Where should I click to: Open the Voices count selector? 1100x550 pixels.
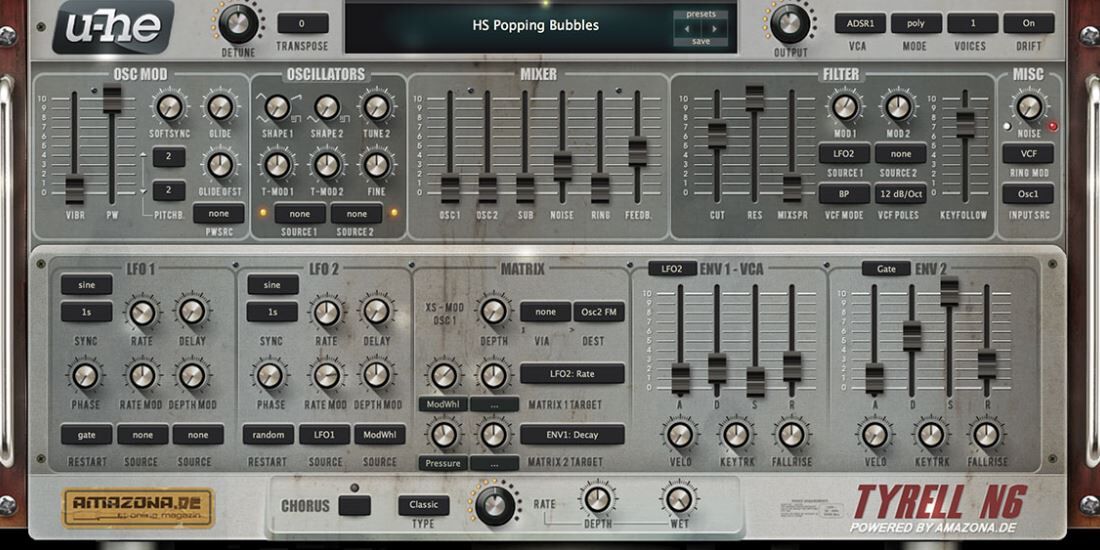[x=972, y=23]
